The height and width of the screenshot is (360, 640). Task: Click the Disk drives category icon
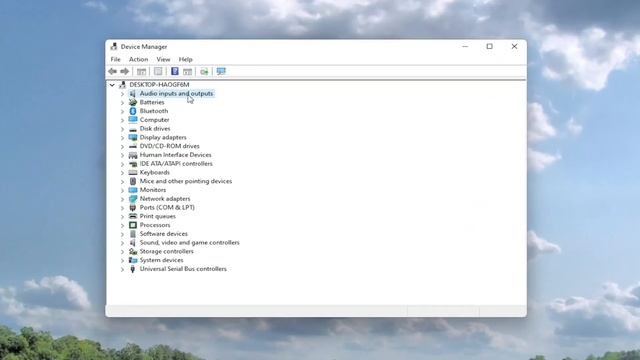click(133, 129)
